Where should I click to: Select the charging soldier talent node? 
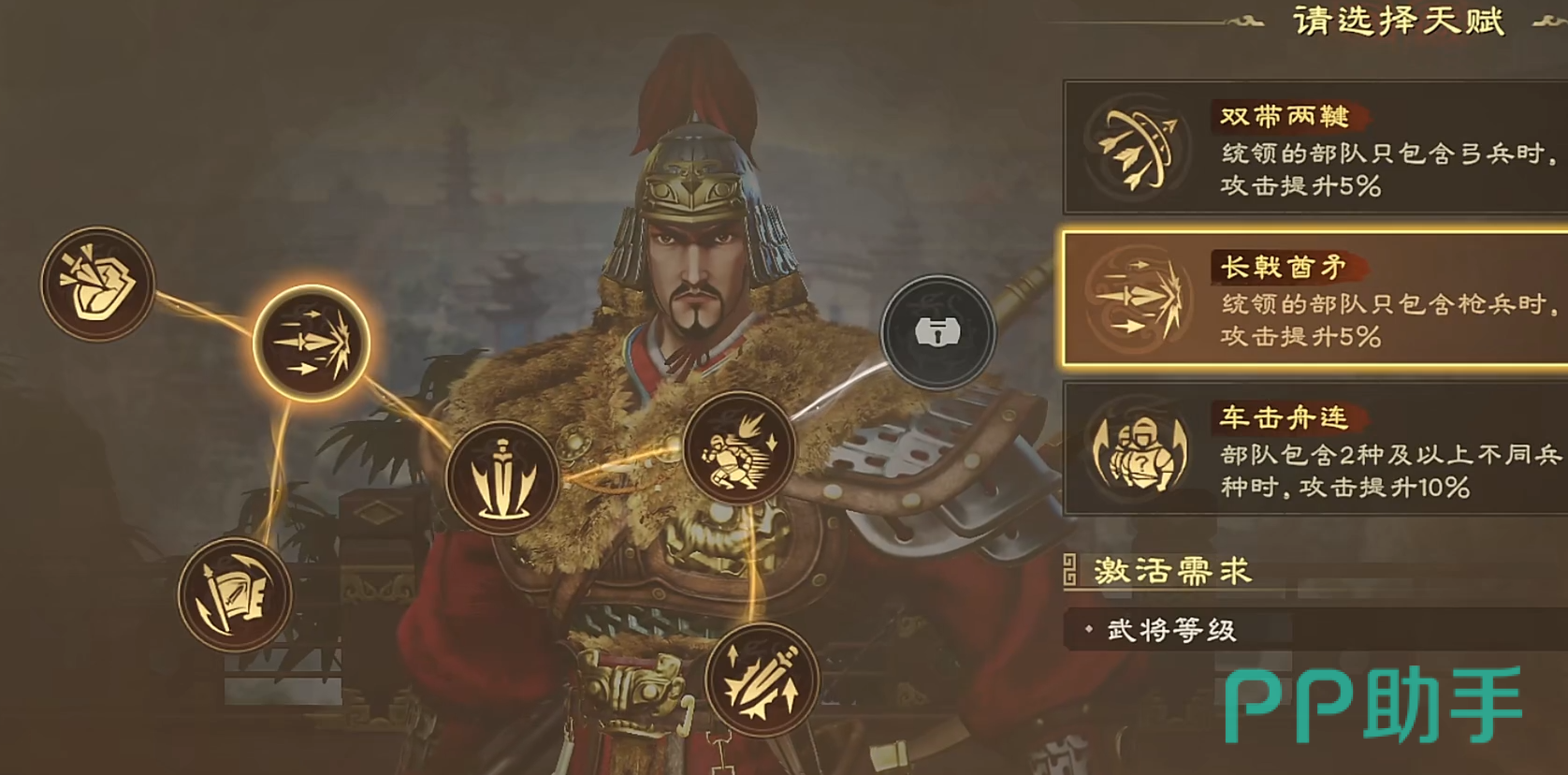click(x=739, y=448)
